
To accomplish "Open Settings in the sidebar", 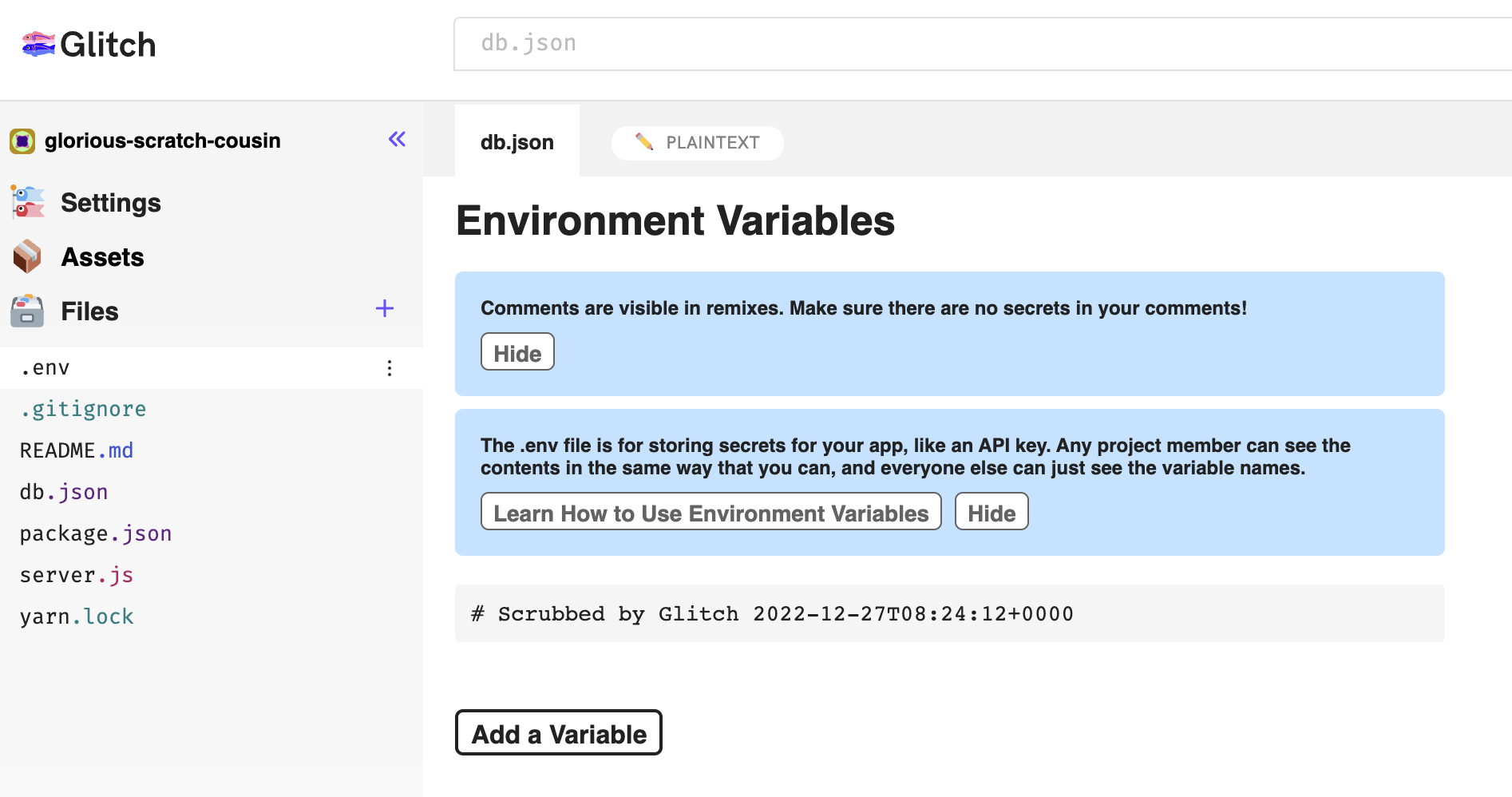I will tap(110, 203).
